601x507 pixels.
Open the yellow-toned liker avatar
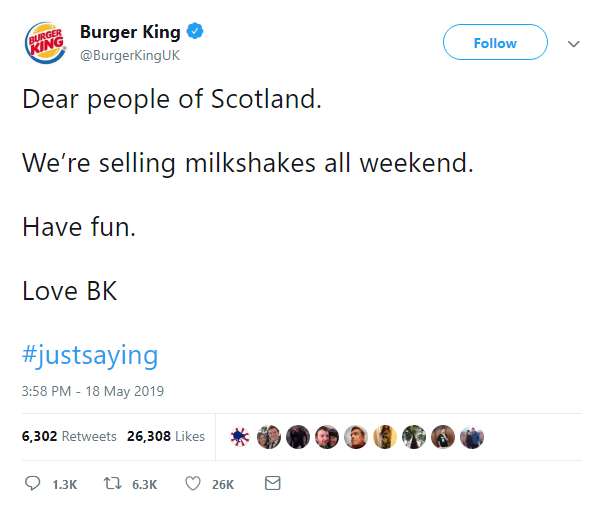(x=385, y=437)
